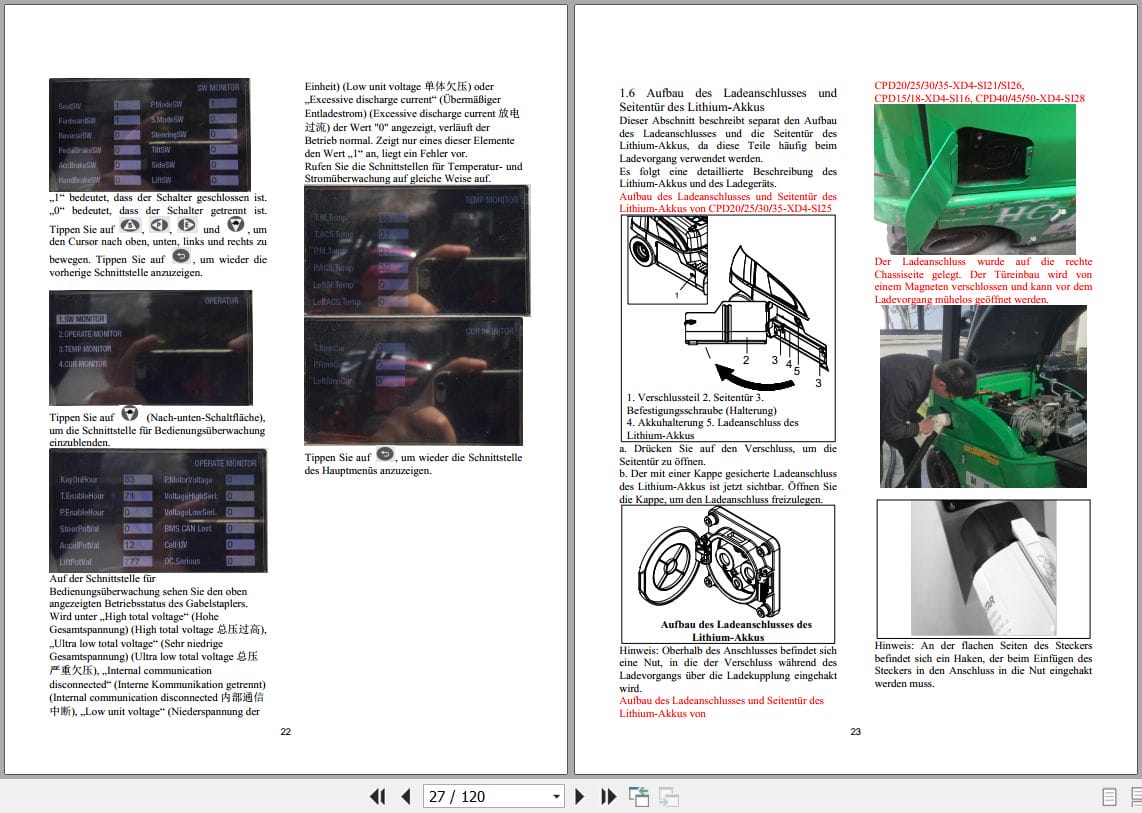Click the down-arrow button symbol in the text
The height and width of the screenshot is (813, 1142).
130,414
